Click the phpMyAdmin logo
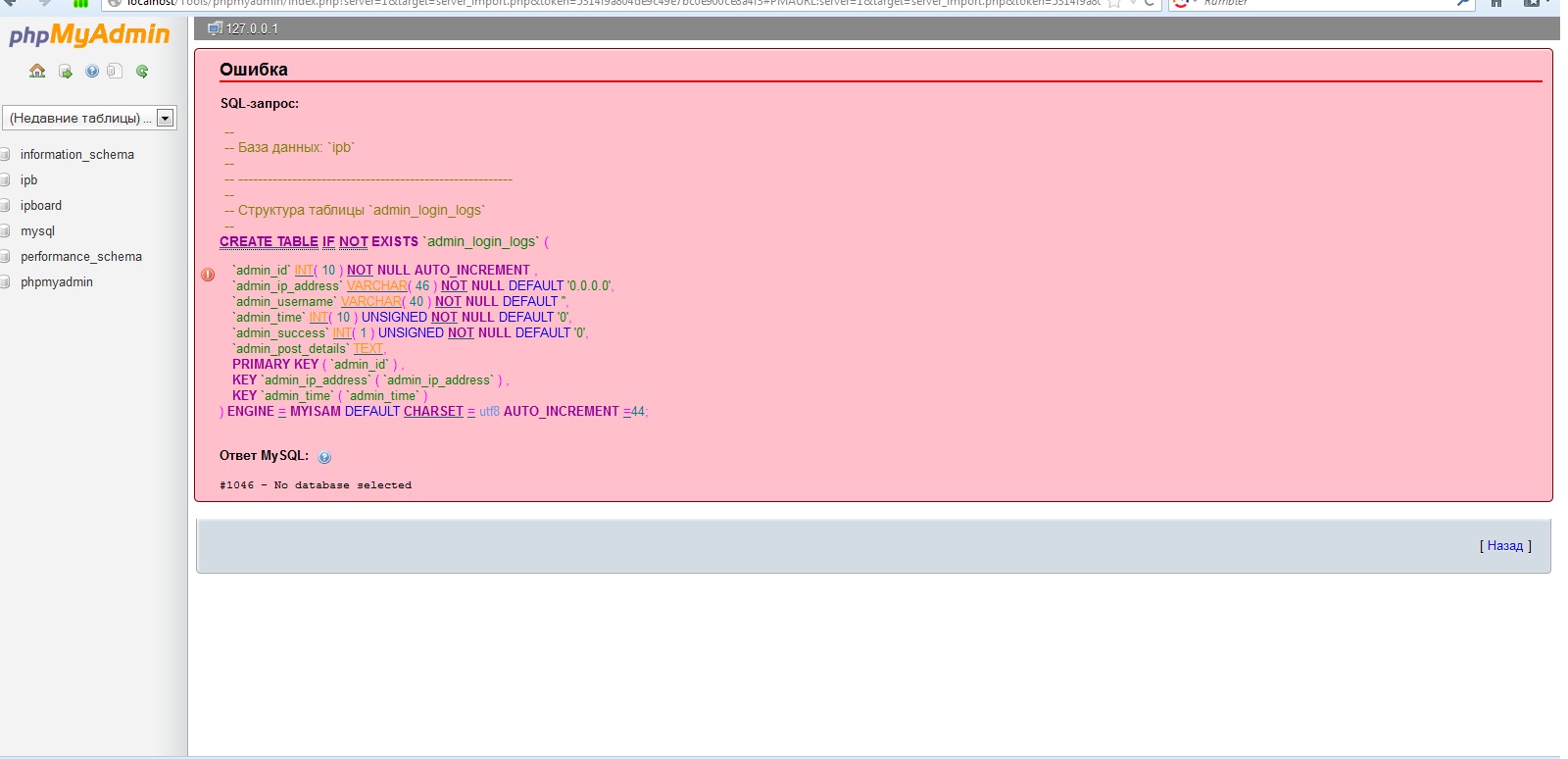Screen dimensions: 1568x759 (89, 35)
